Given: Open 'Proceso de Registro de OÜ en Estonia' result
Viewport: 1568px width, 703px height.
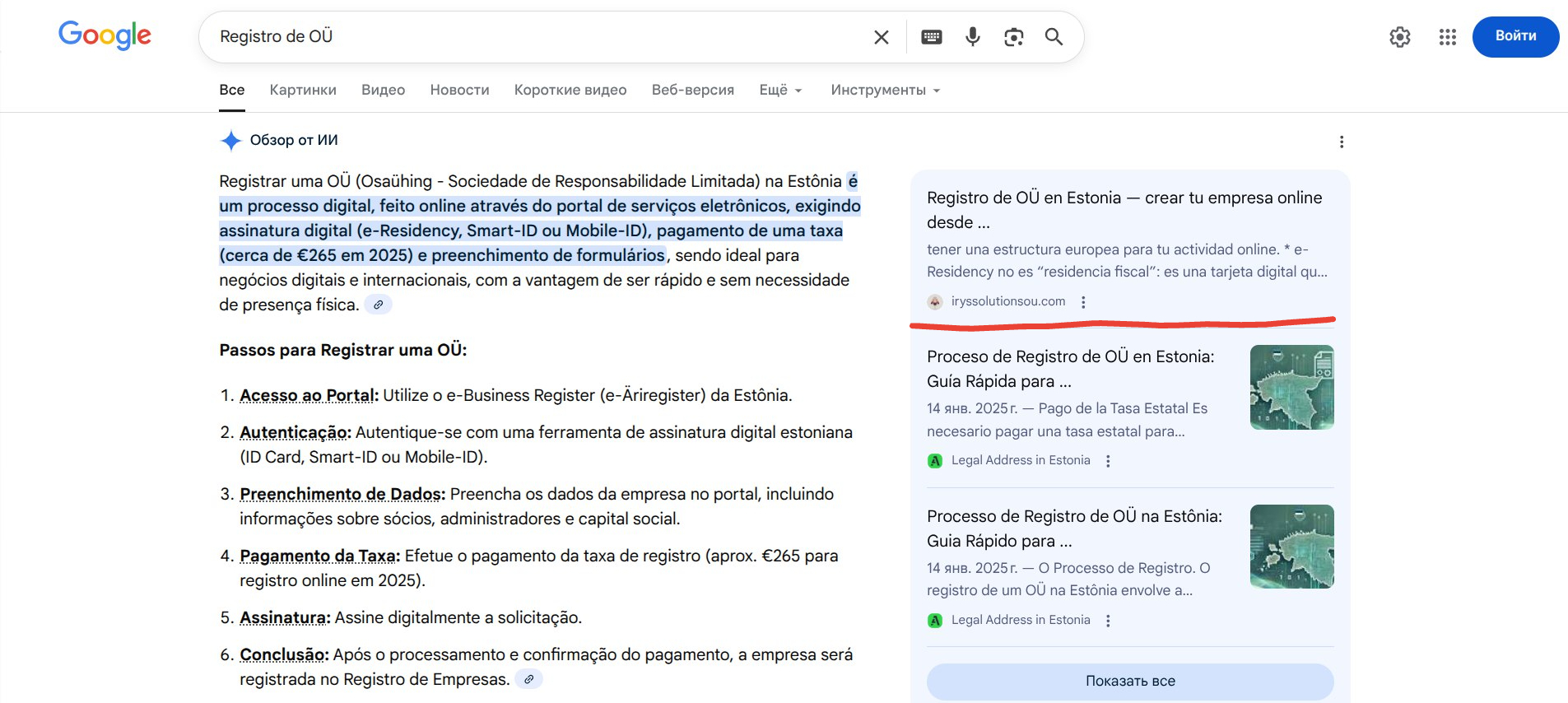Looking at the screenshot, I should point(1070,369).
